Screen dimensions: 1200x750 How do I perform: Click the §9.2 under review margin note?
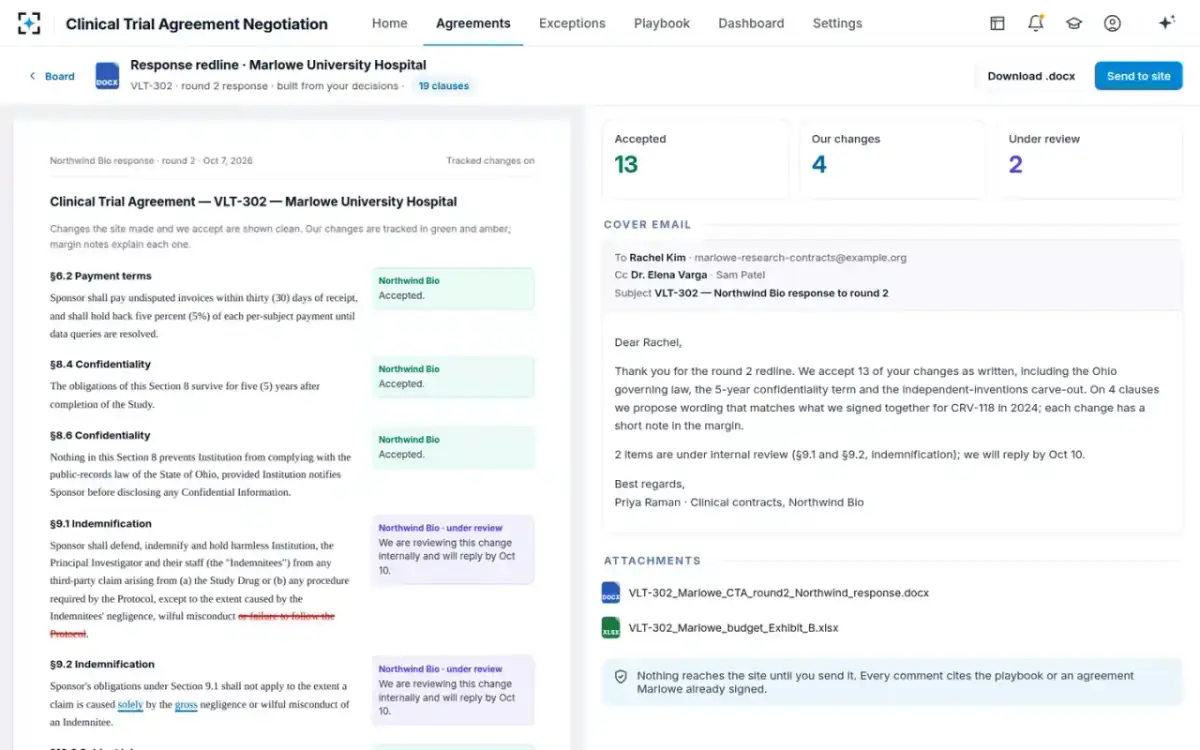tap(453, 690)
